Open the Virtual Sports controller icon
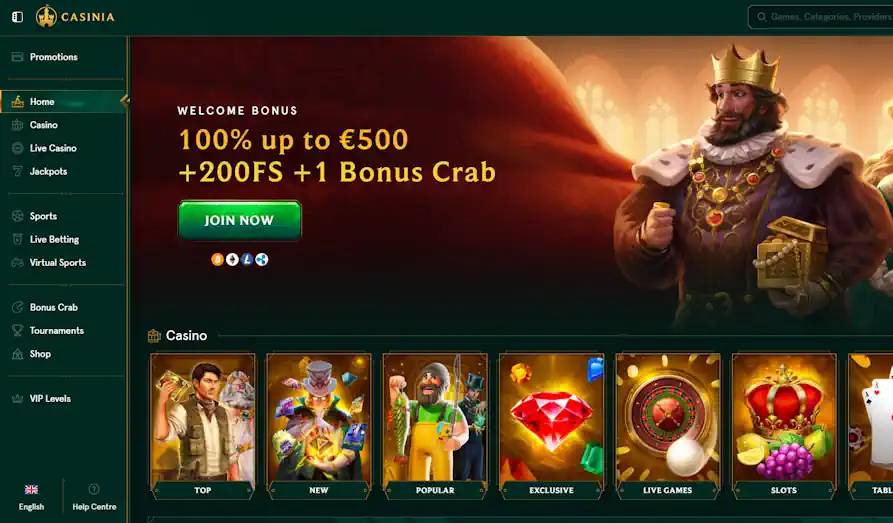Screen dimensions: 893x523 18,263
